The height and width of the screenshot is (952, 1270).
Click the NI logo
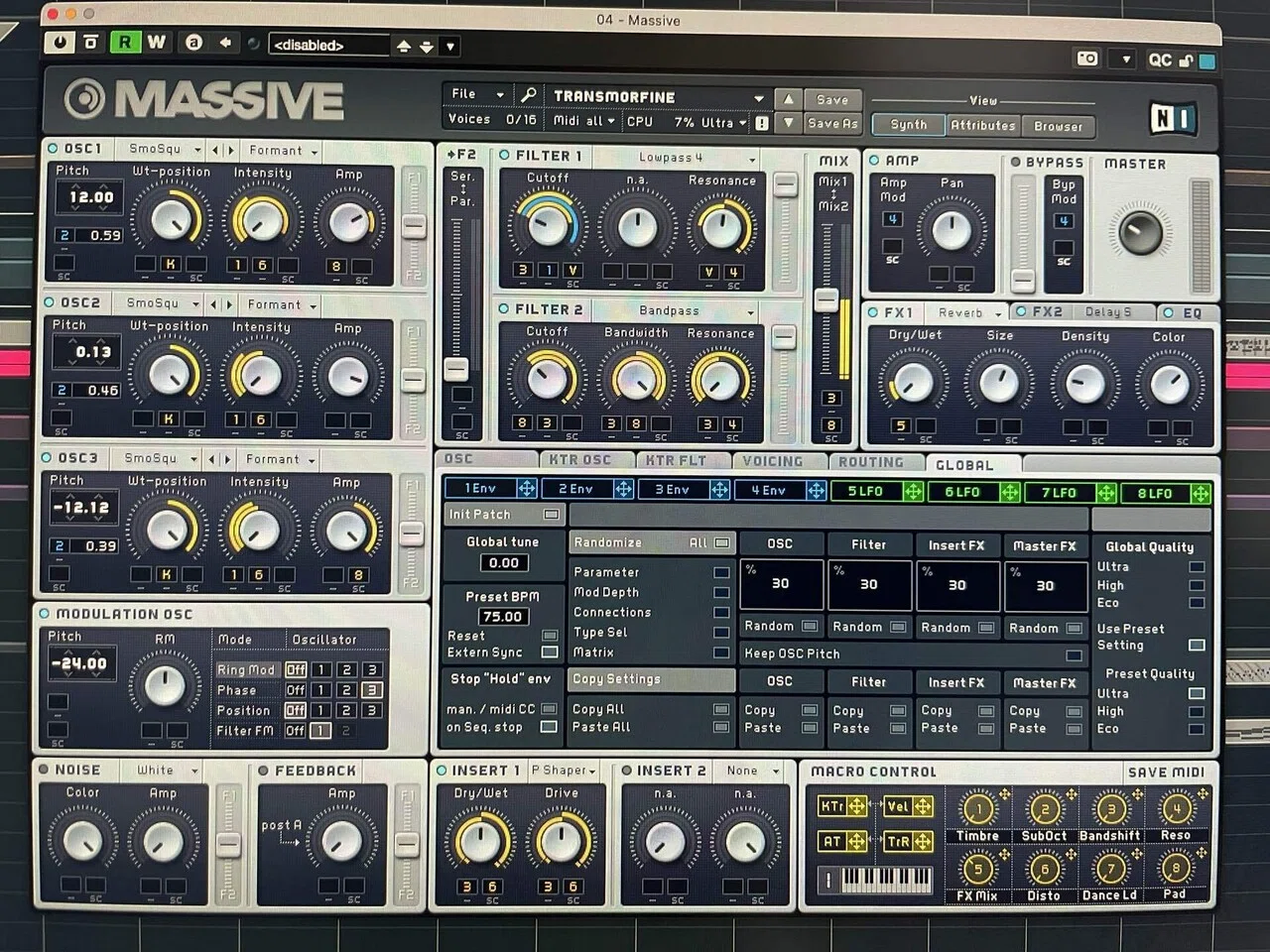click(1173, 119)
